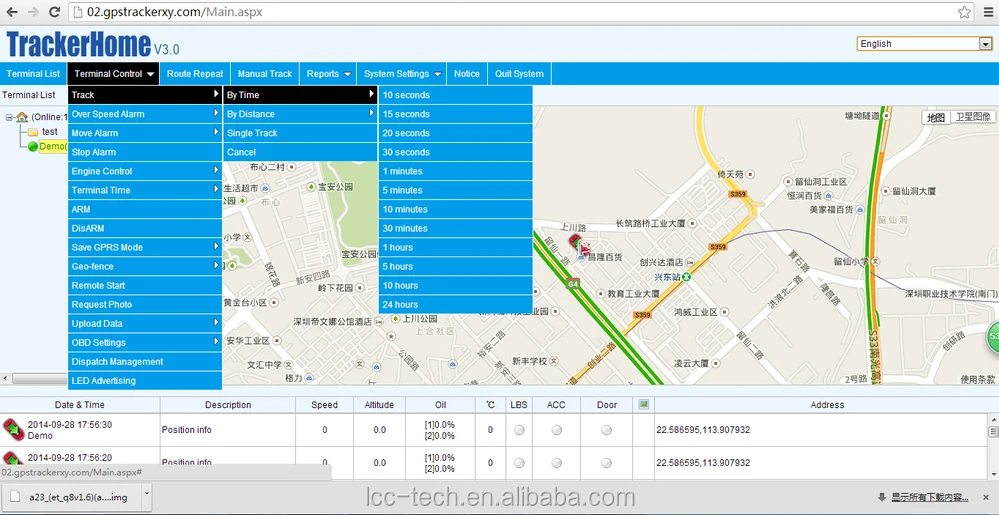Click the browser reload icon
This screenshot has height=515, width=999.
click(55, 12)
